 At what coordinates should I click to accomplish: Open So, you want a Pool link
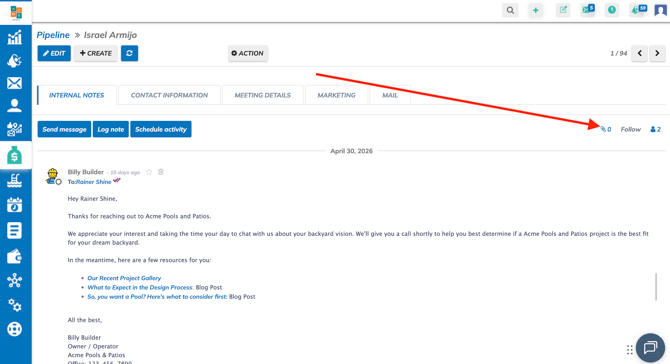click(x=157, y=296)
